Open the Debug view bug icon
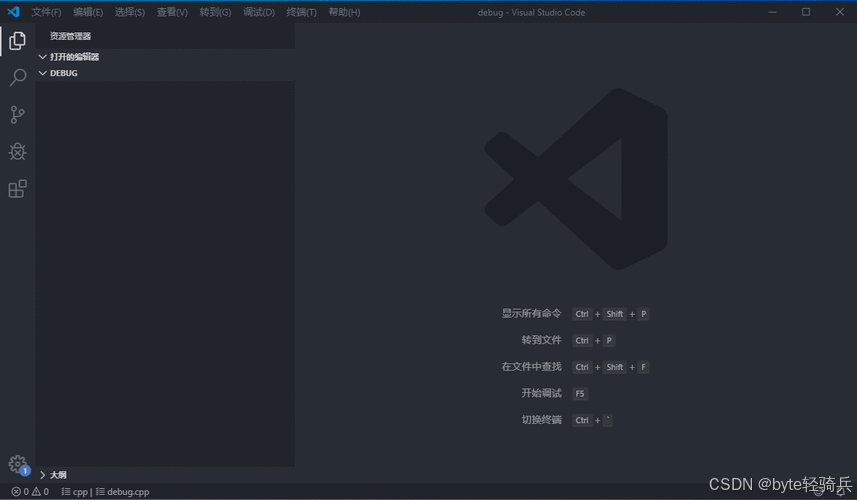The width and height of the screenshot is (857, 500). coord(17,151)
